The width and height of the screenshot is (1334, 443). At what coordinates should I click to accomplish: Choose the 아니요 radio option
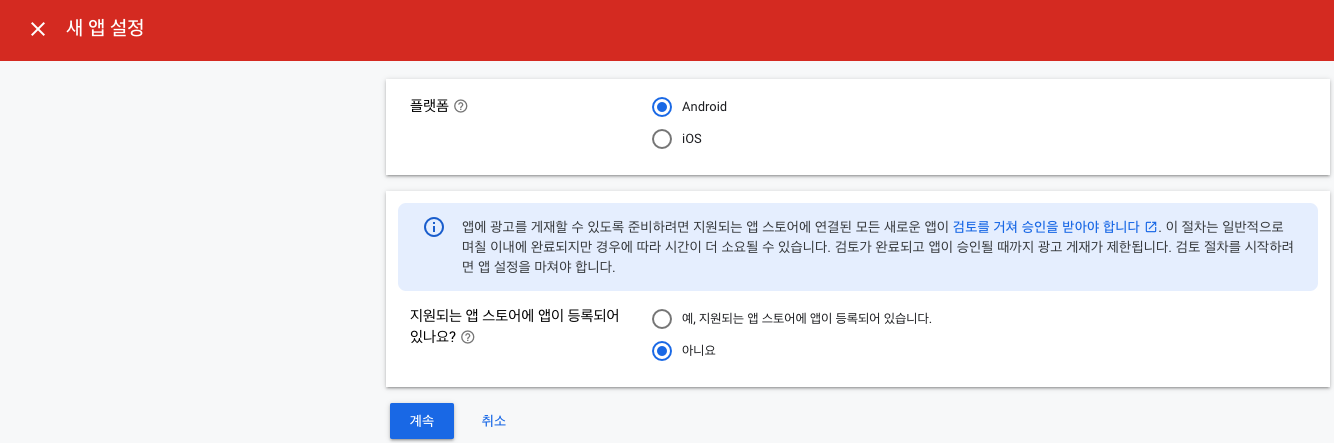click(661, 351)
